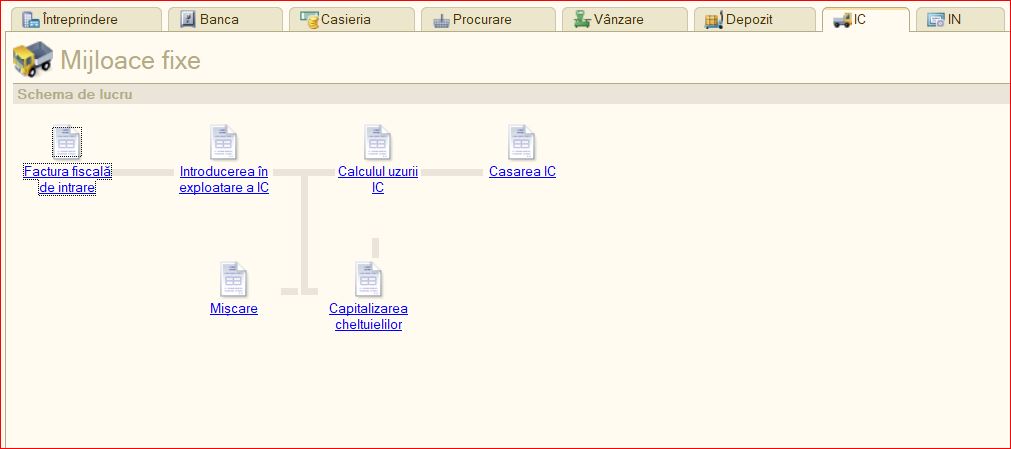Click the Capitalizarea cheltuielilor document icon
The width and height of the screenshot is (1011, 449).
[x=368, y=280]
